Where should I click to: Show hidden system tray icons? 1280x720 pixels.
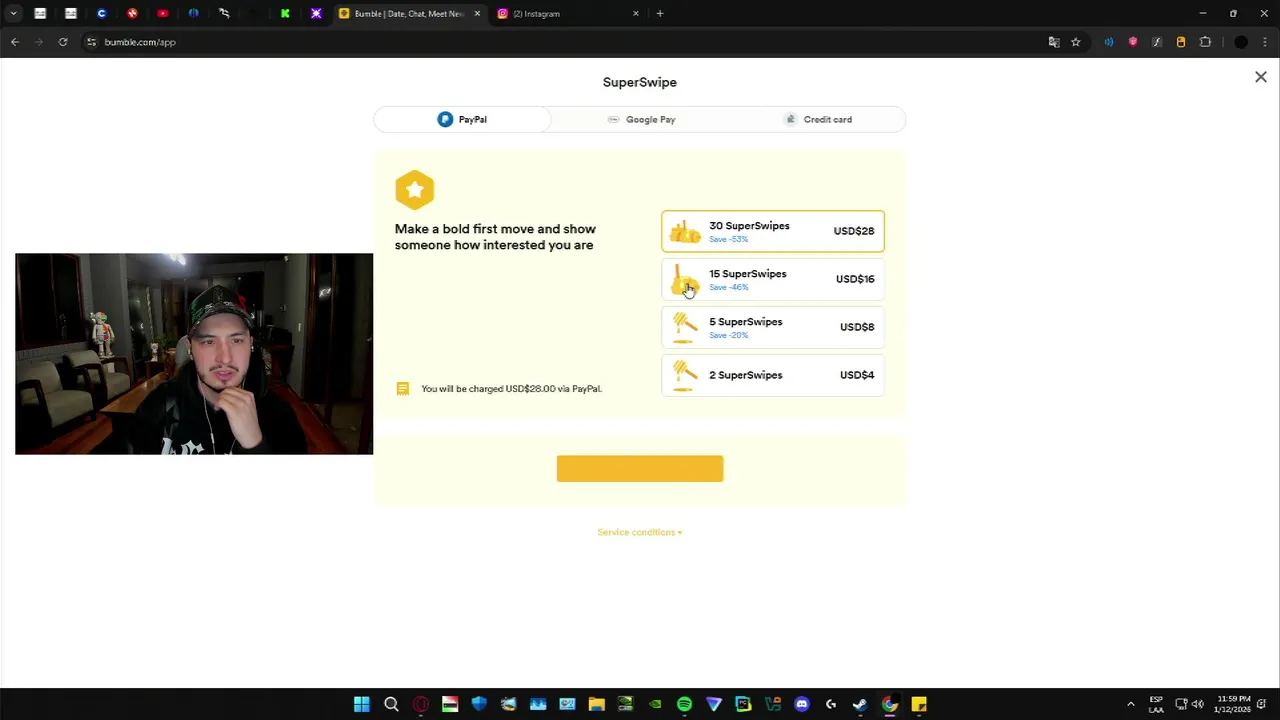(x=1131, y=704)
